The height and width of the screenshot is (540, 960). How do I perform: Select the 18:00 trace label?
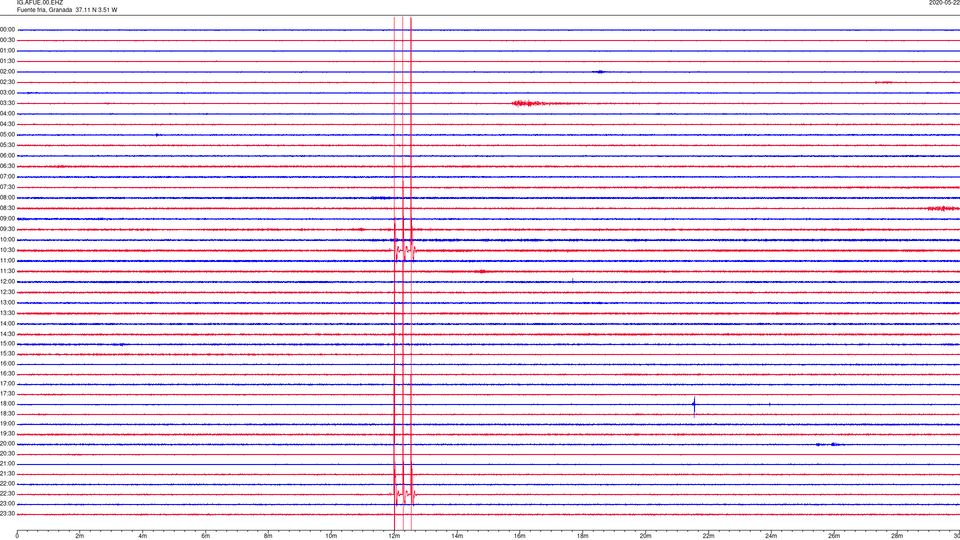8,404
